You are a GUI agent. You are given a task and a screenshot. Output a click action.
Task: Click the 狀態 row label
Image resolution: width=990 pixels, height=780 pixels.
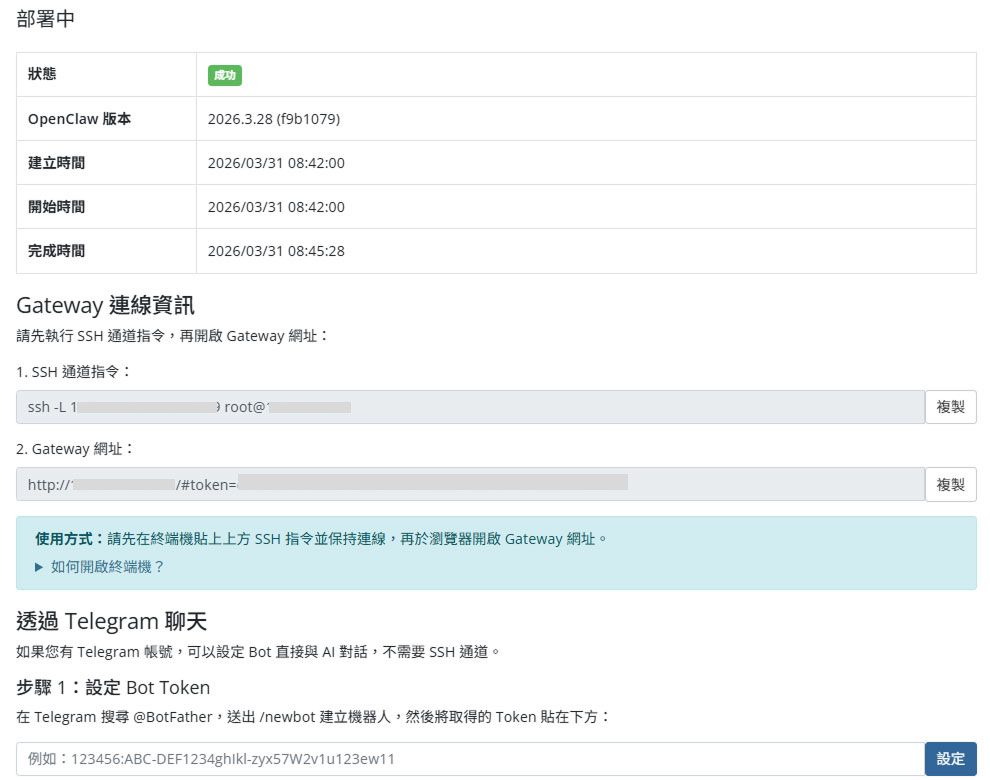[43, 75]
